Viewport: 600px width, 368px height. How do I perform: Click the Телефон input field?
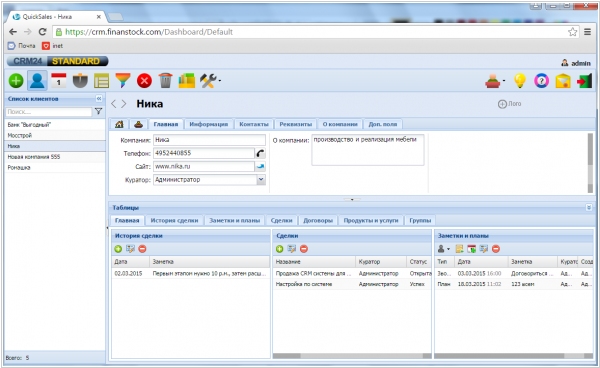pyautogui.click(x=204, y=153)
